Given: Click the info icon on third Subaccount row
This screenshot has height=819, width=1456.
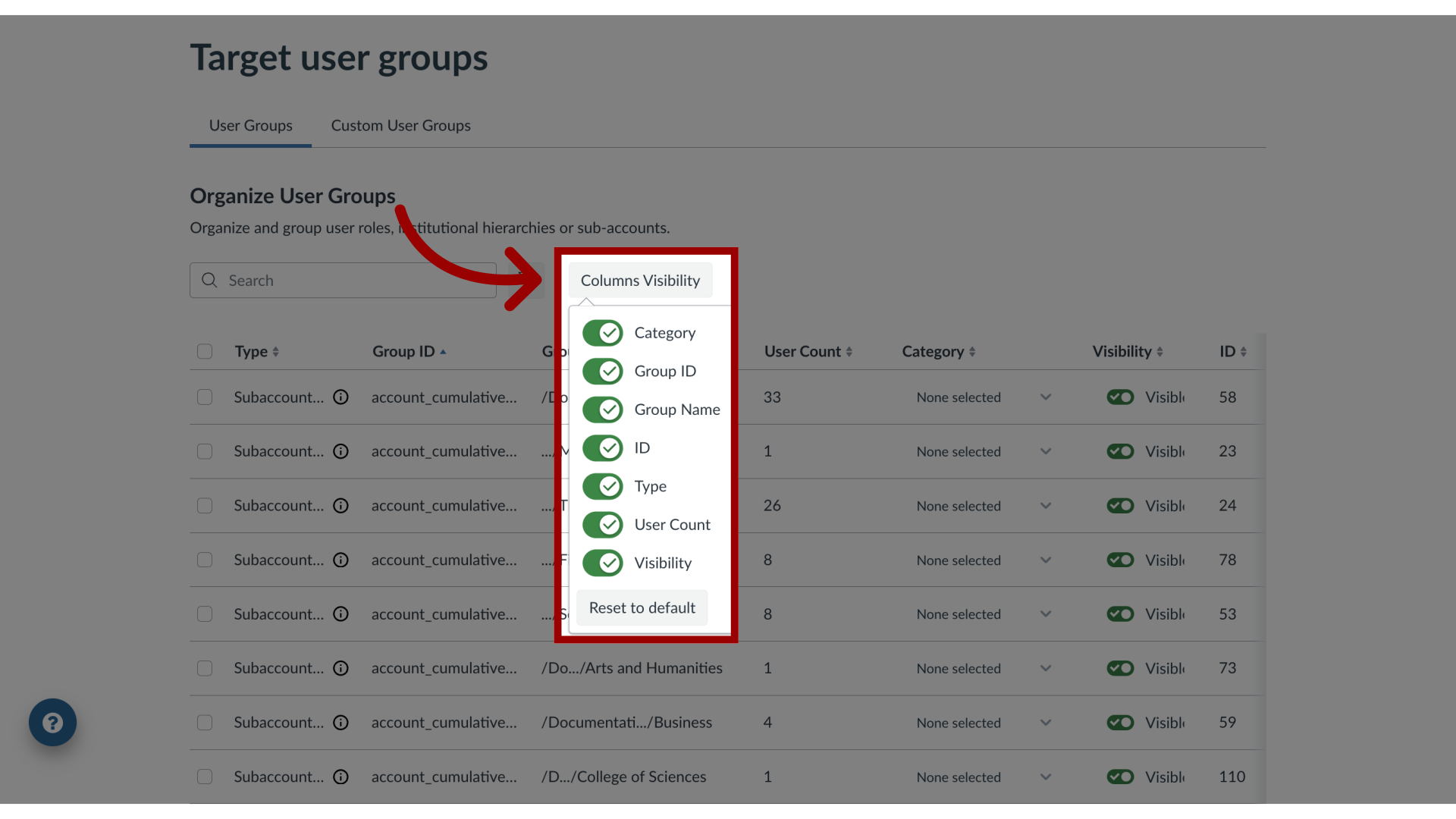Looking at the screenshot, I should (x=340, y=505).
